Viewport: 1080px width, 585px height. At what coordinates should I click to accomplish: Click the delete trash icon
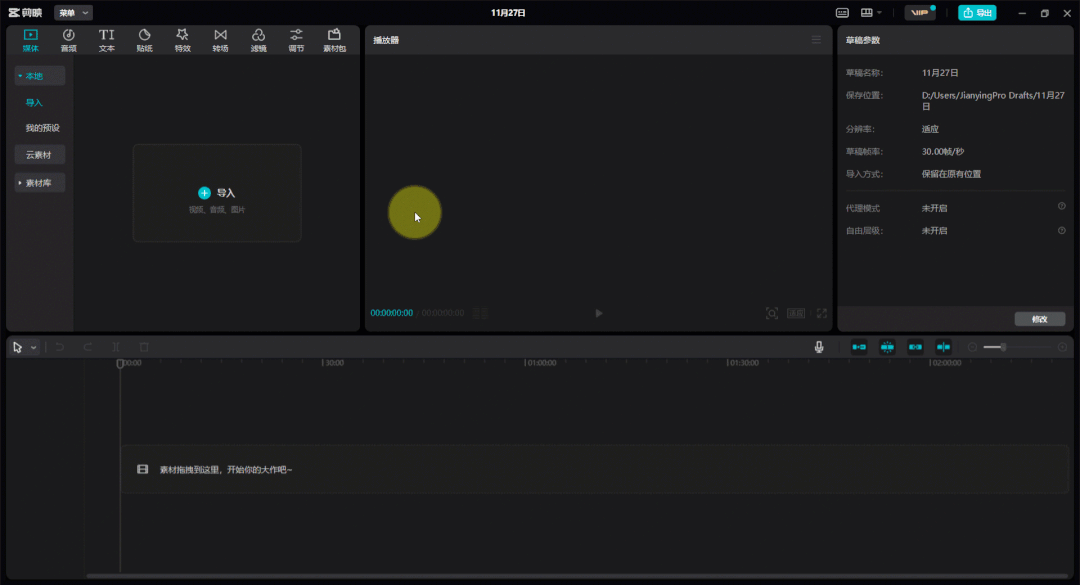(x=144, y=347)
